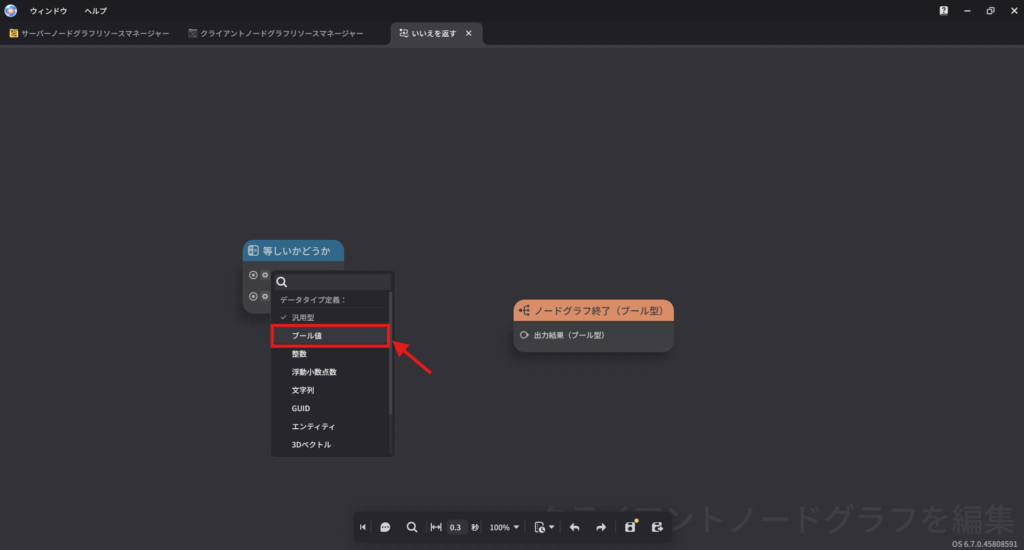
Task: Select the ノードグラフ終了（ブール型） node header
Action: tap(594, 311)
